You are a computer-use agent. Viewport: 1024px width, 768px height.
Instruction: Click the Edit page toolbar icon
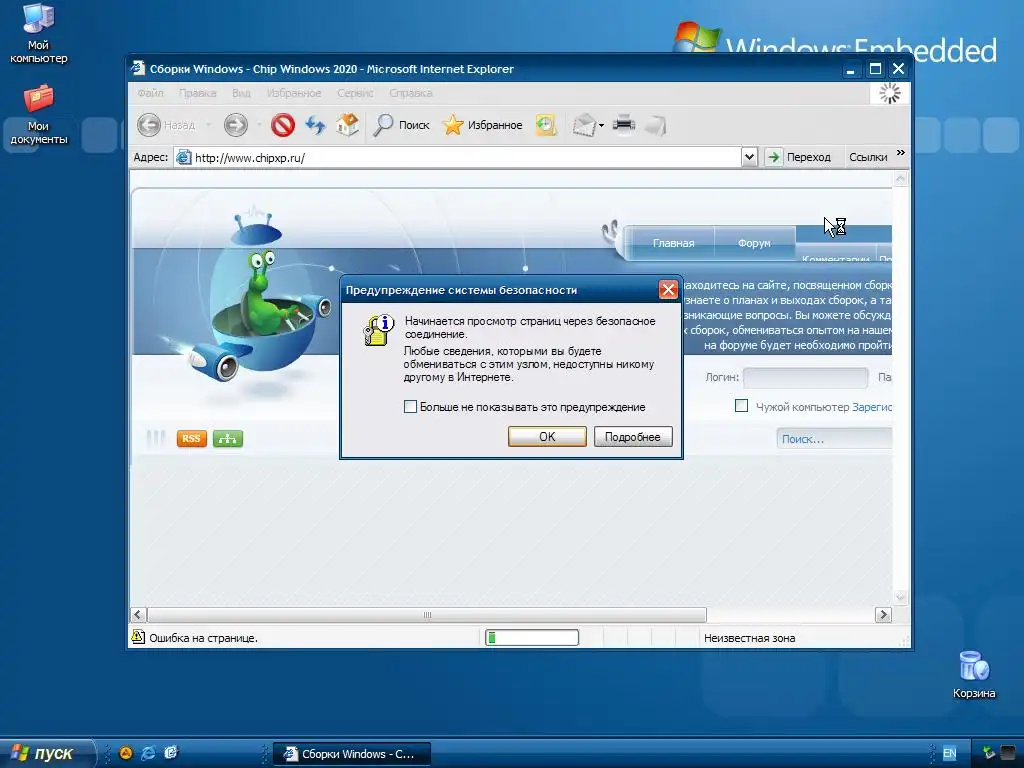coord(656,125)
